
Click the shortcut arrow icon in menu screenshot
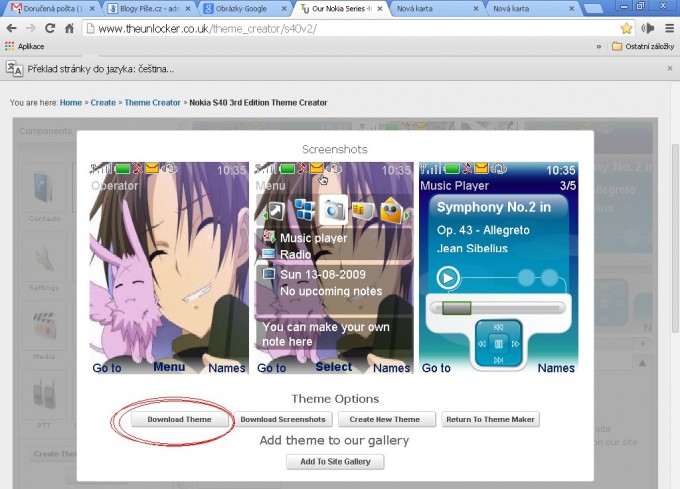pos(277,211)
